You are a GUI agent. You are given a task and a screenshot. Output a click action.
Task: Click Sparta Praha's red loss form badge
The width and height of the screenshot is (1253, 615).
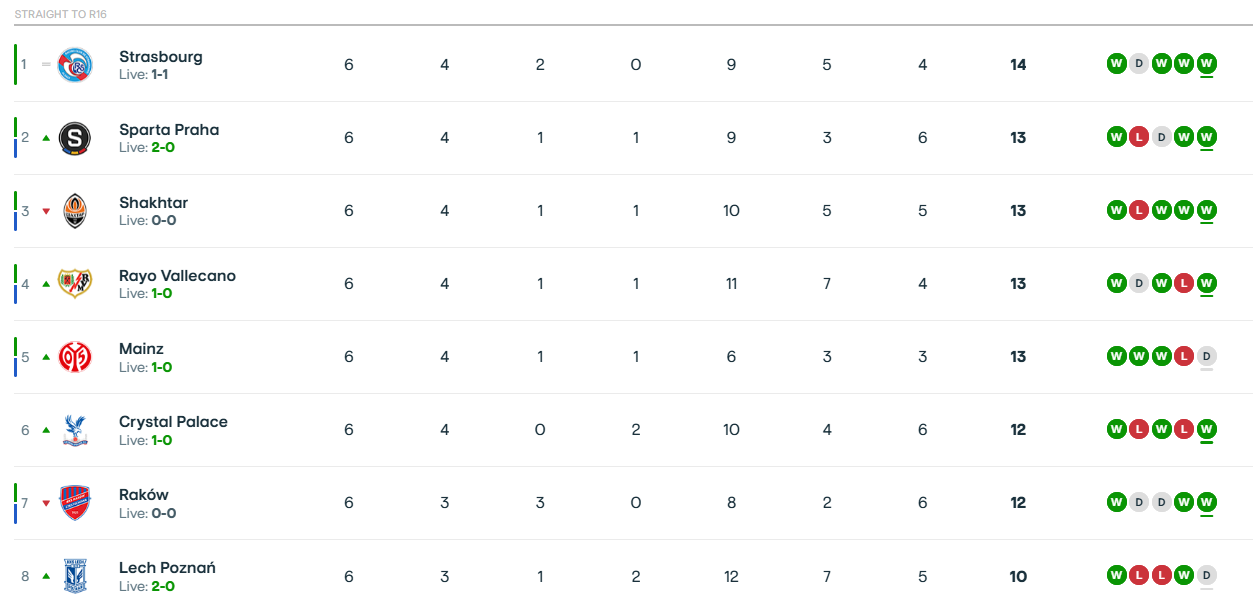1139,137
